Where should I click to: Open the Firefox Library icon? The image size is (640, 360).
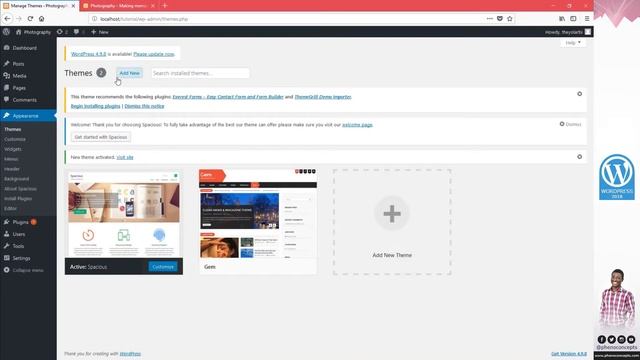pyautogui.click(x=562, y=19)
